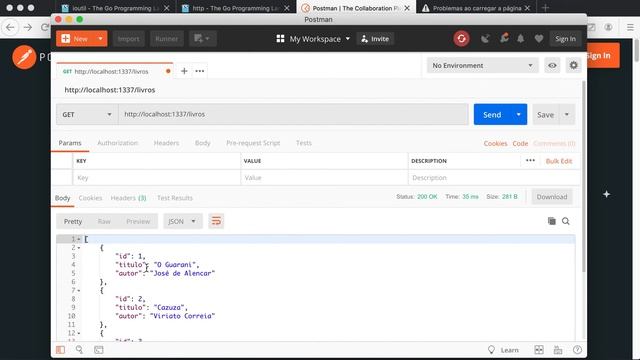This screenshot has height=360, width=640.
Task: Open the notifications bell icon
Action: [520, 39]
